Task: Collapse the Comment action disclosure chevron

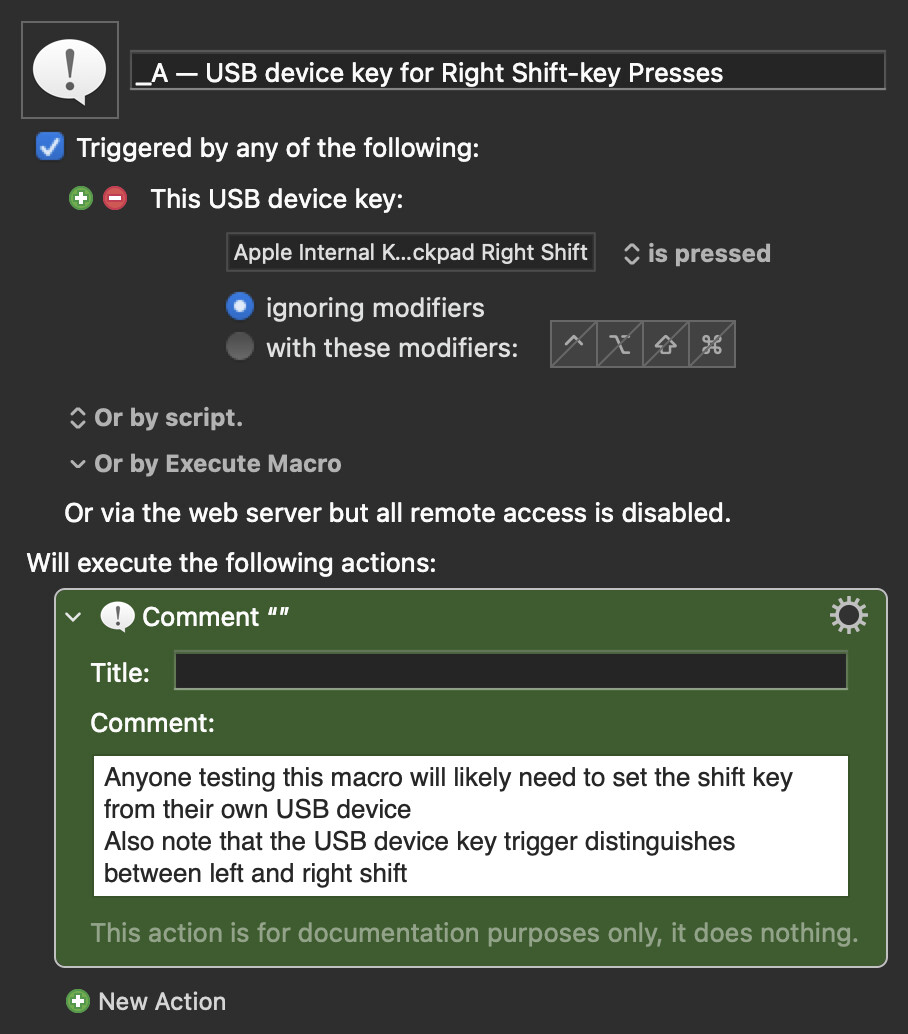Action: [73, 617]
